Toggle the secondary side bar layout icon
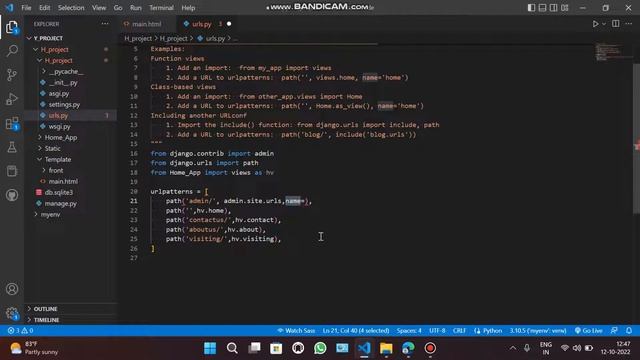 [553, 8]
